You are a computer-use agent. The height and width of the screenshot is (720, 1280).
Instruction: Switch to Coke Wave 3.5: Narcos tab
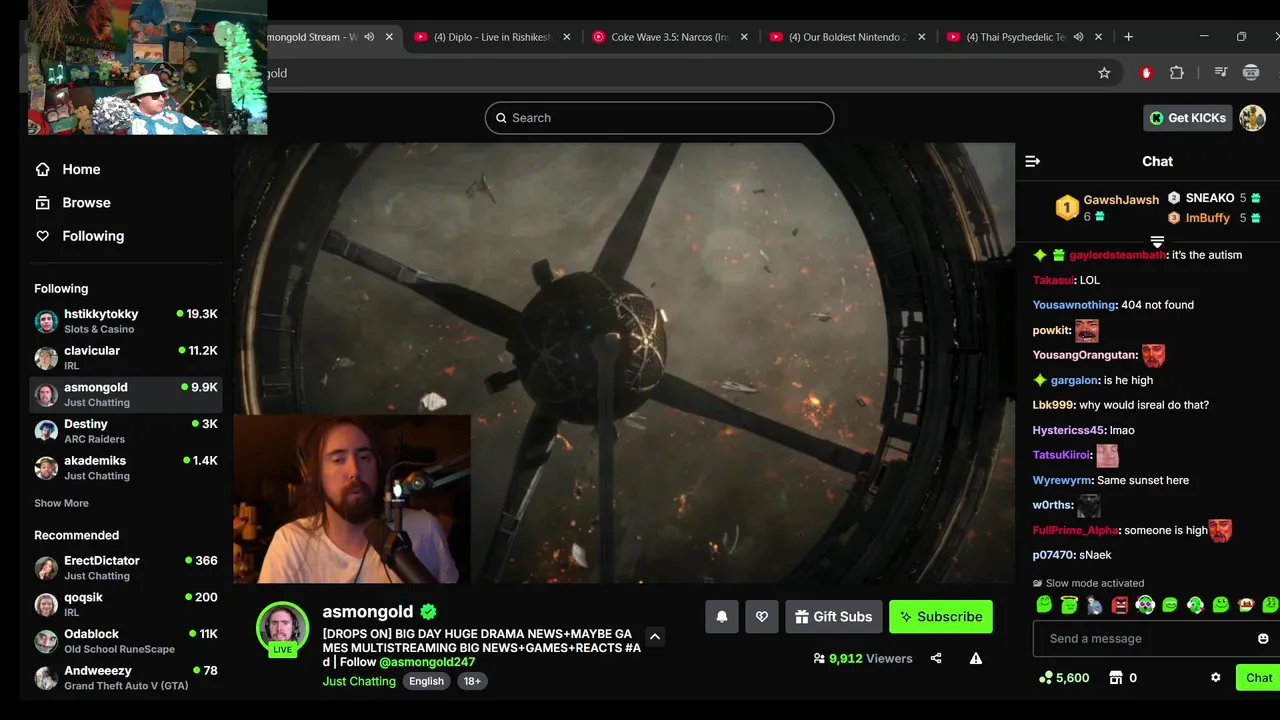[669, 37]
